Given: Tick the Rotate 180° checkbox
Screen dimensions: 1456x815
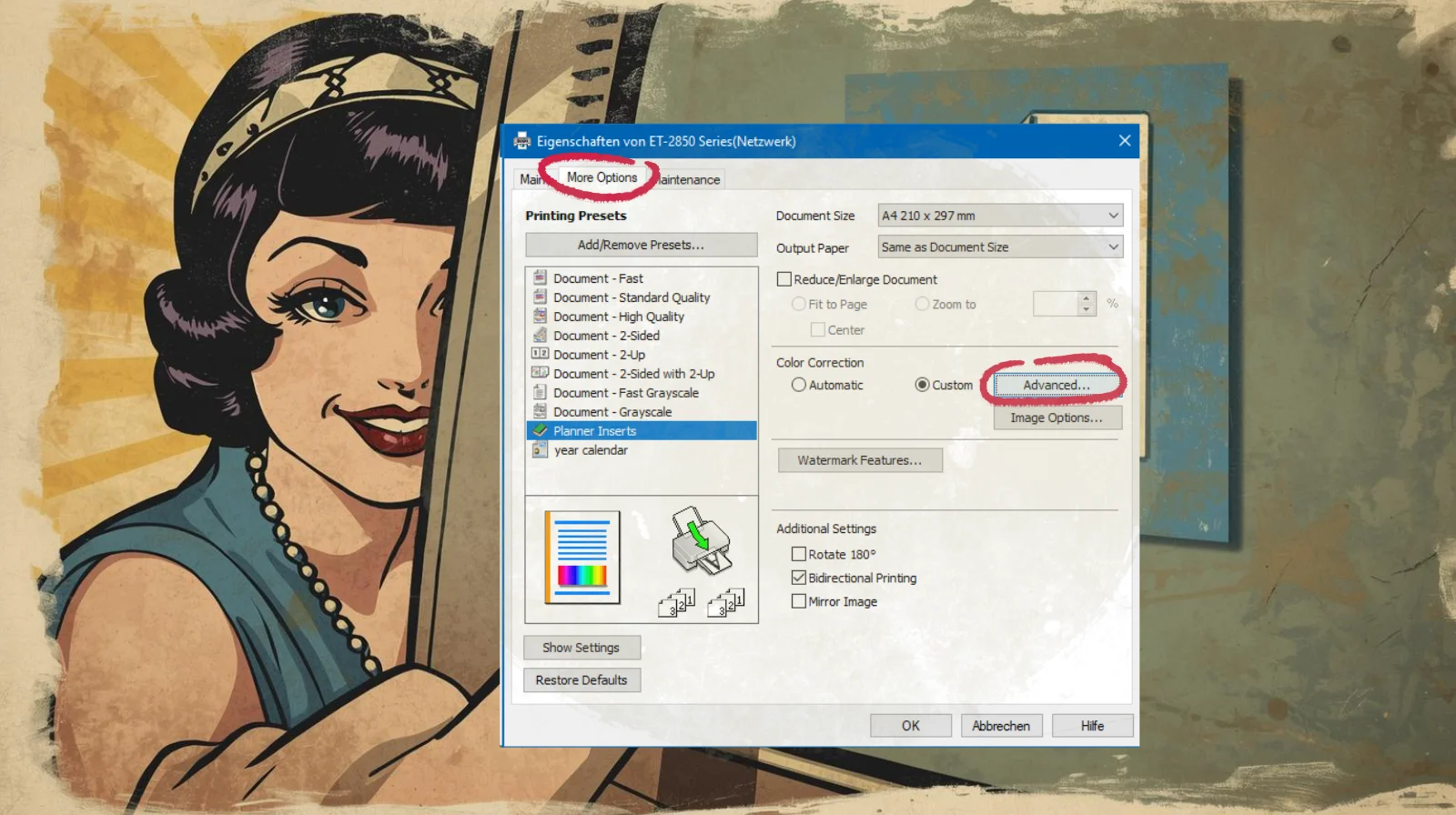Looking at the screenshot, I should pos(799,554).
